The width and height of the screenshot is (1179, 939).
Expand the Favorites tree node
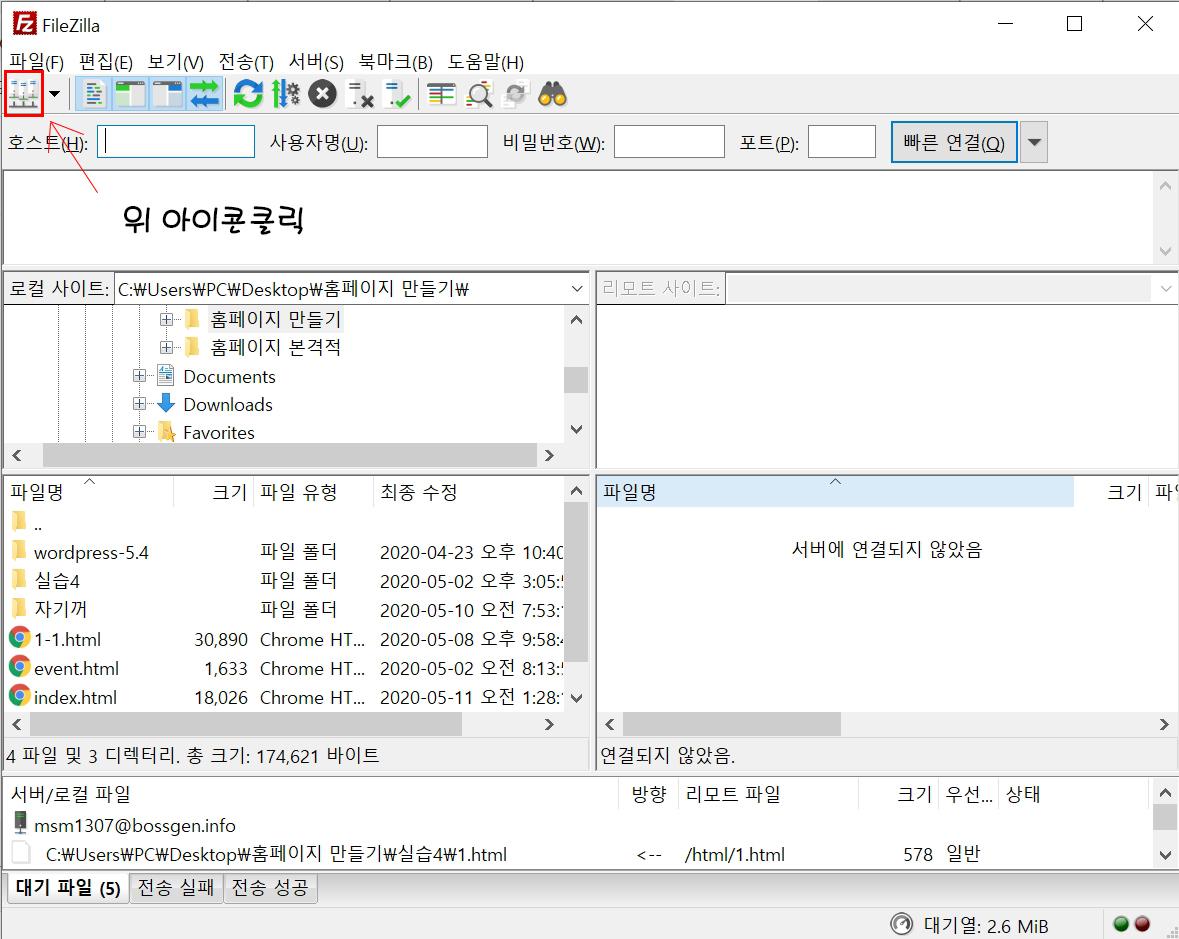[x=139, y=432]
